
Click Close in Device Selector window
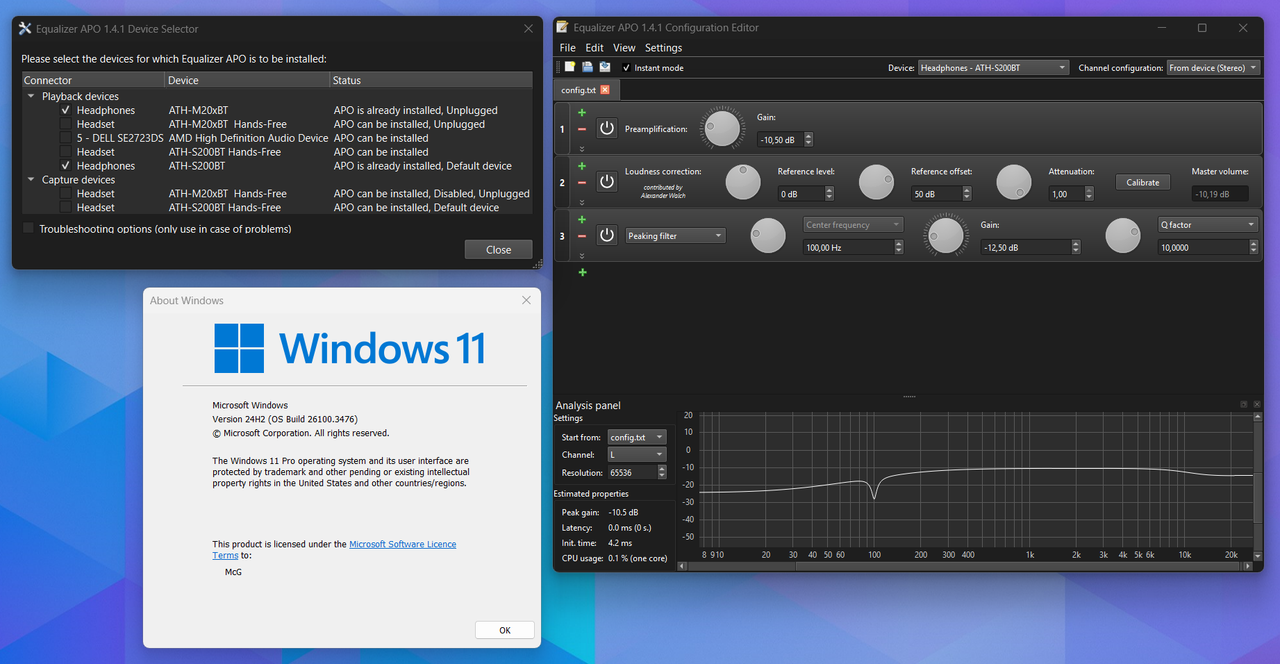click(498, 250)
